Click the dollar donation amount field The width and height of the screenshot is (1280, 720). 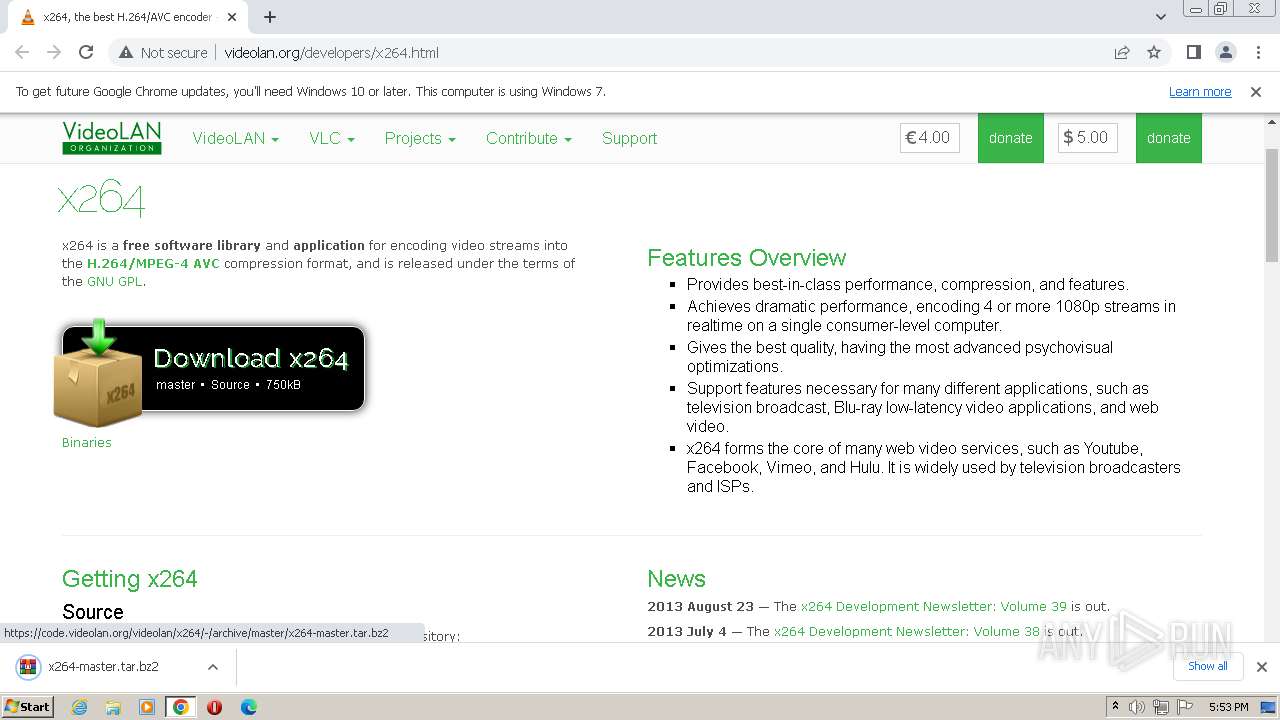[1088, 138]
